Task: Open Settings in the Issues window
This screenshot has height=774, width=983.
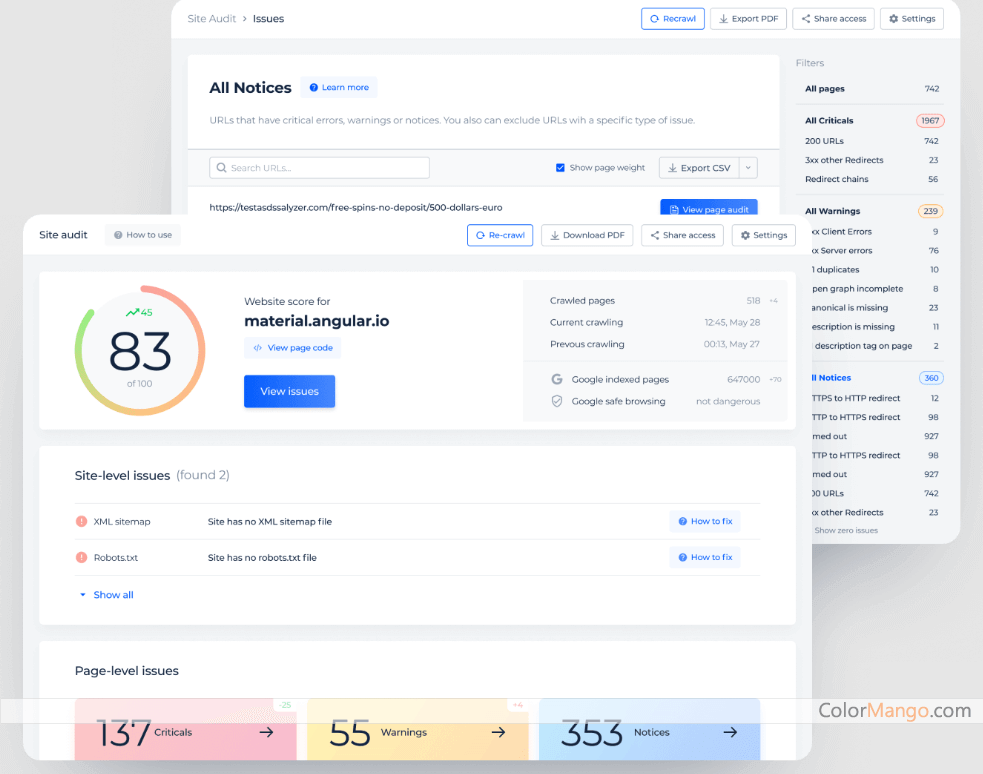Action: tap(912, 19)
